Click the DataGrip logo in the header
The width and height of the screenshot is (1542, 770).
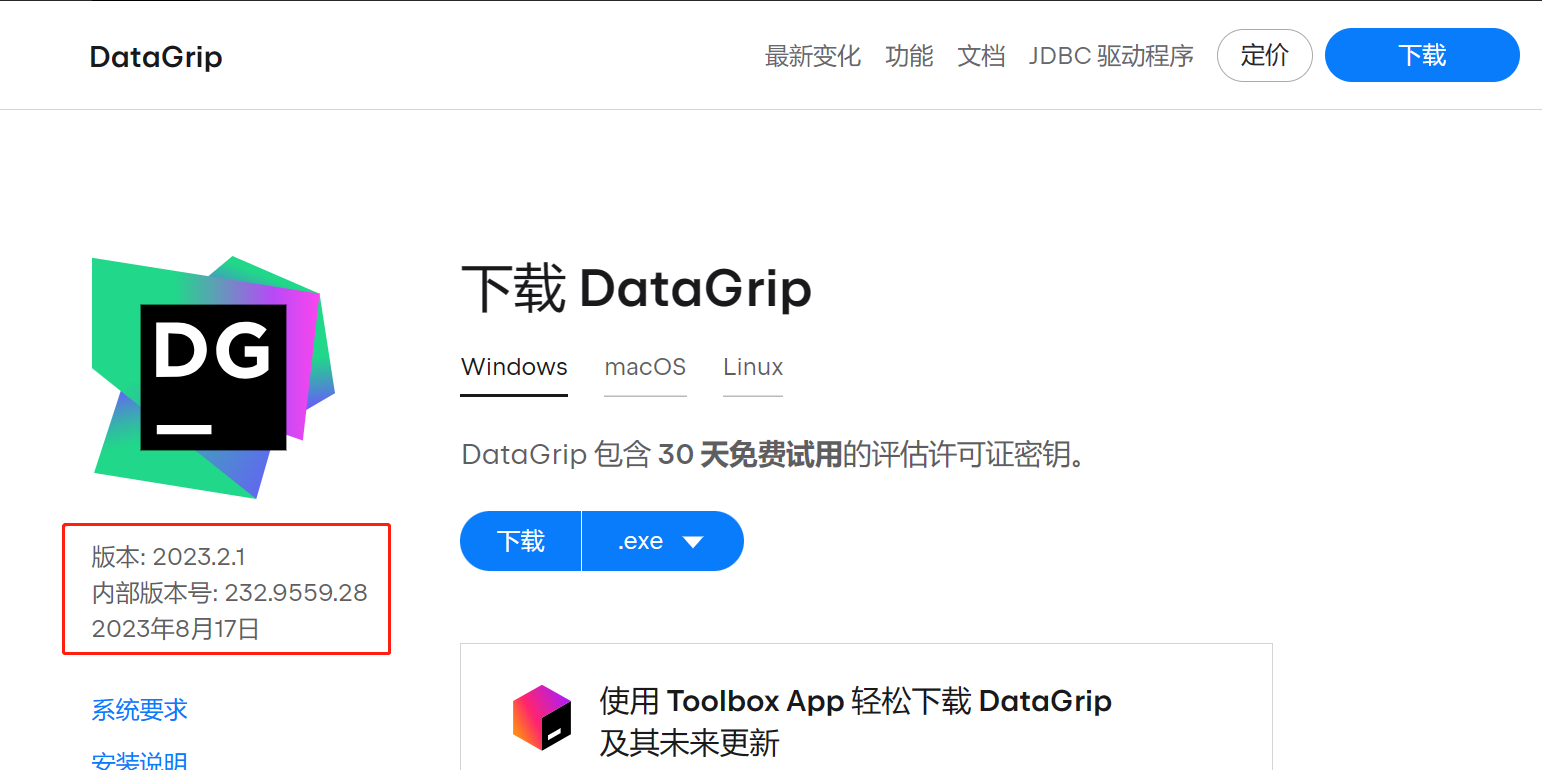(x=156, y=57)
